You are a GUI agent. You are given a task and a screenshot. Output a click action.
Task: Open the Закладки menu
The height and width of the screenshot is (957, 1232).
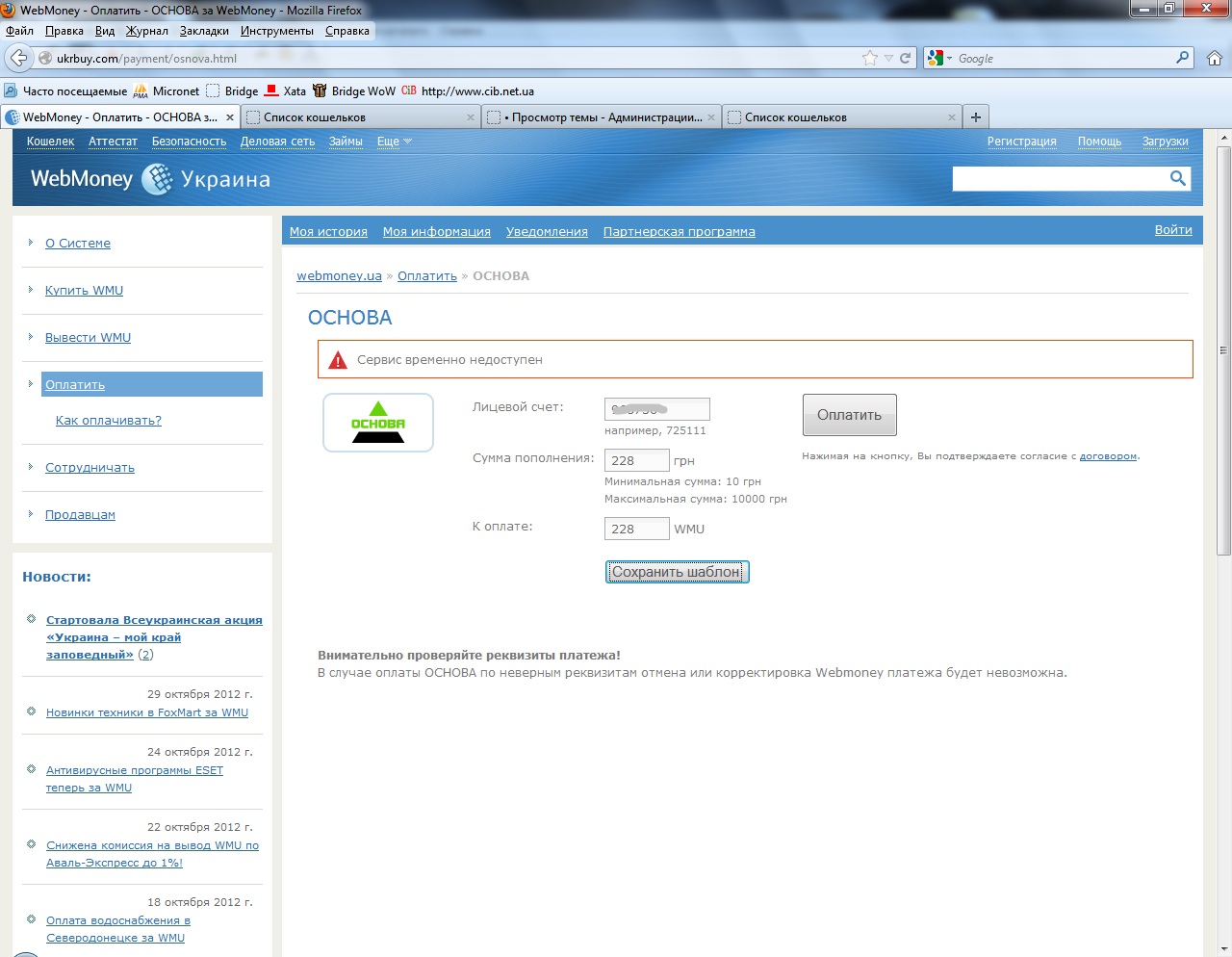click(204, 31)
